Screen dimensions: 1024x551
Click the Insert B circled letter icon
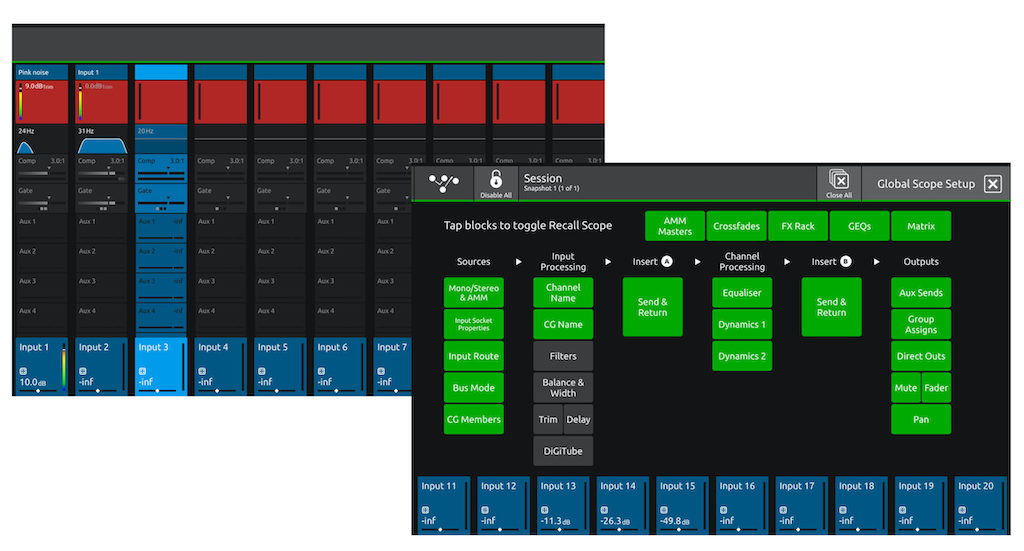(846, 262)
